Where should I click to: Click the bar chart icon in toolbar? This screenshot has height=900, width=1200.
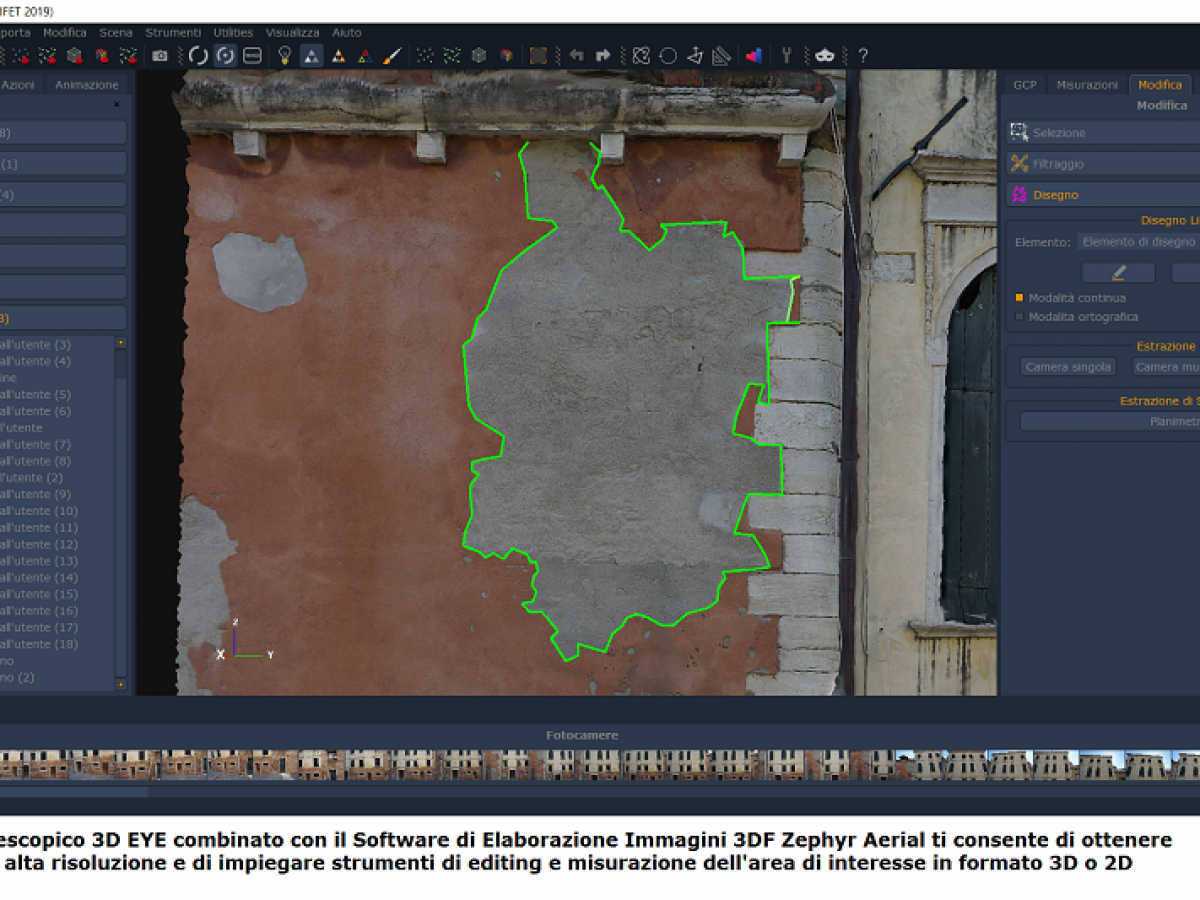coord(754,55)
